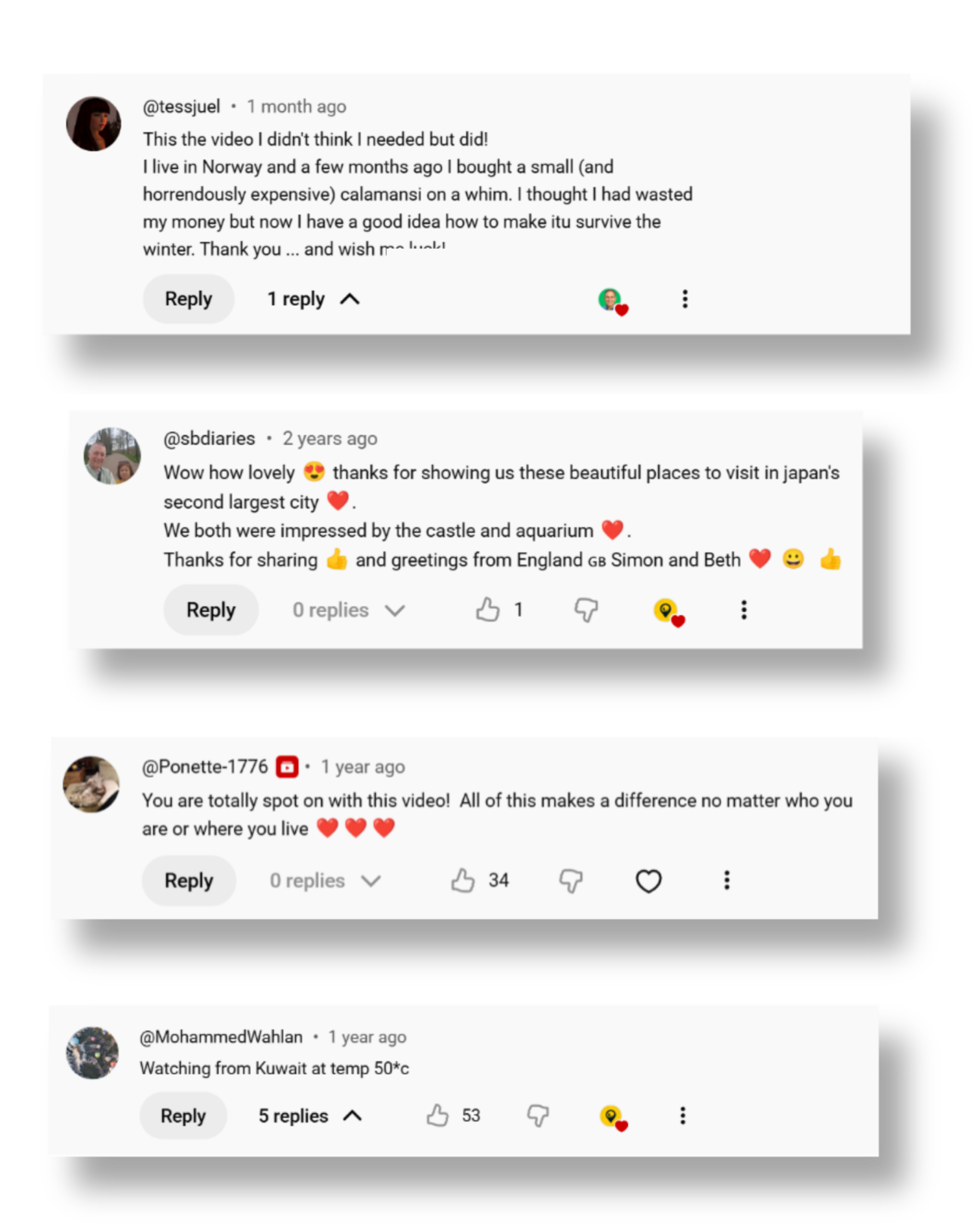Dislike the @Ponette-1776 comment
The height and width of the screenshot is (1229, 980).
coord(570,880)
